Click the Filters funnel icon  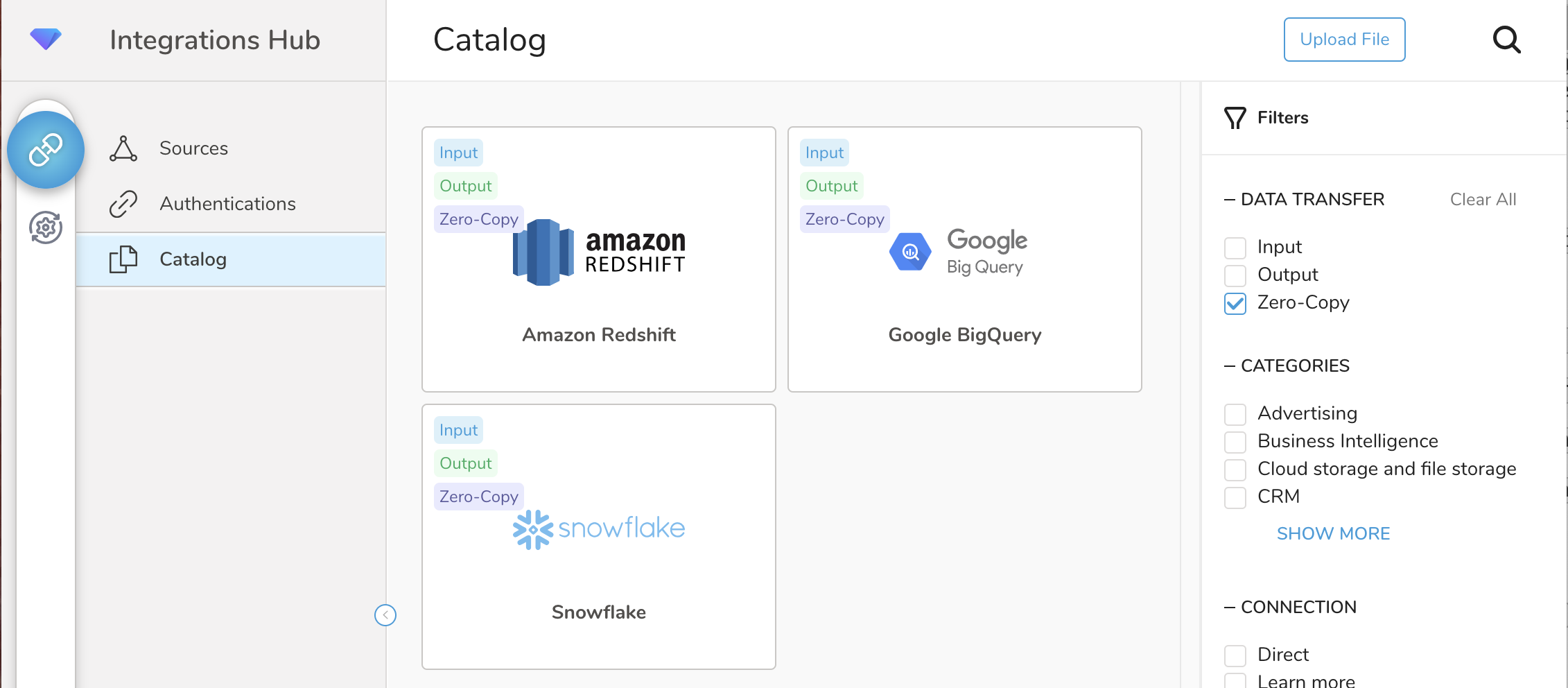pos(1235,118)
